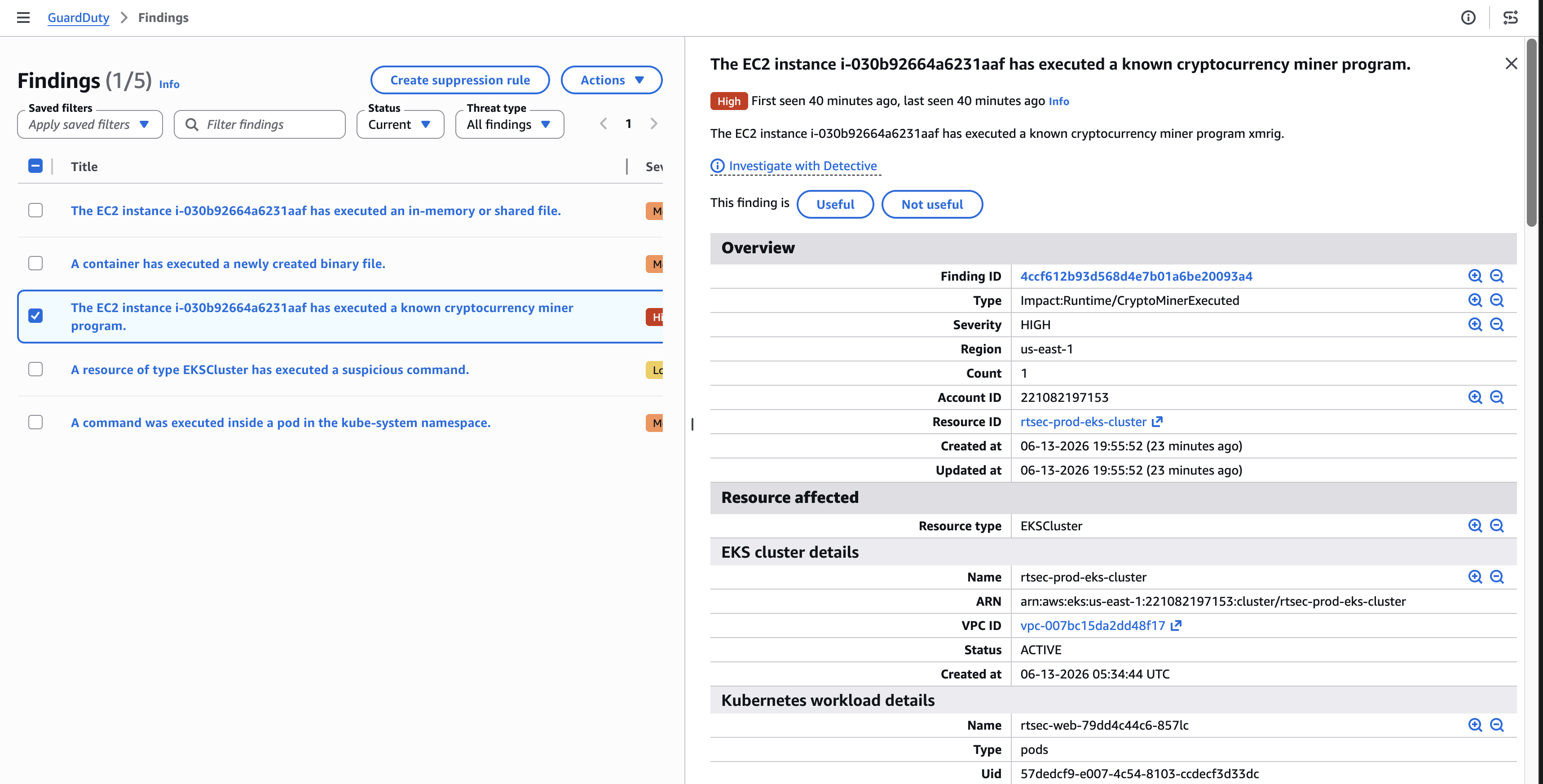
Task: Open the Status Current dropdown
Action: point(400,124)
